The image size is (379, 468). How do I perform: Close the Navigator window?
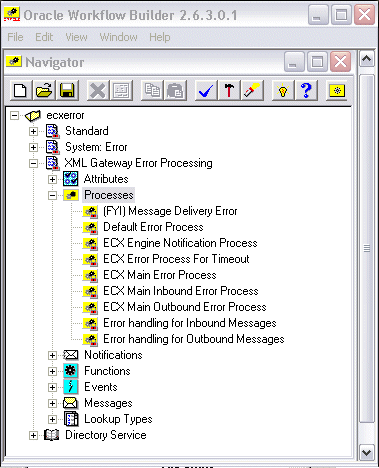click(x=340, y=62)
